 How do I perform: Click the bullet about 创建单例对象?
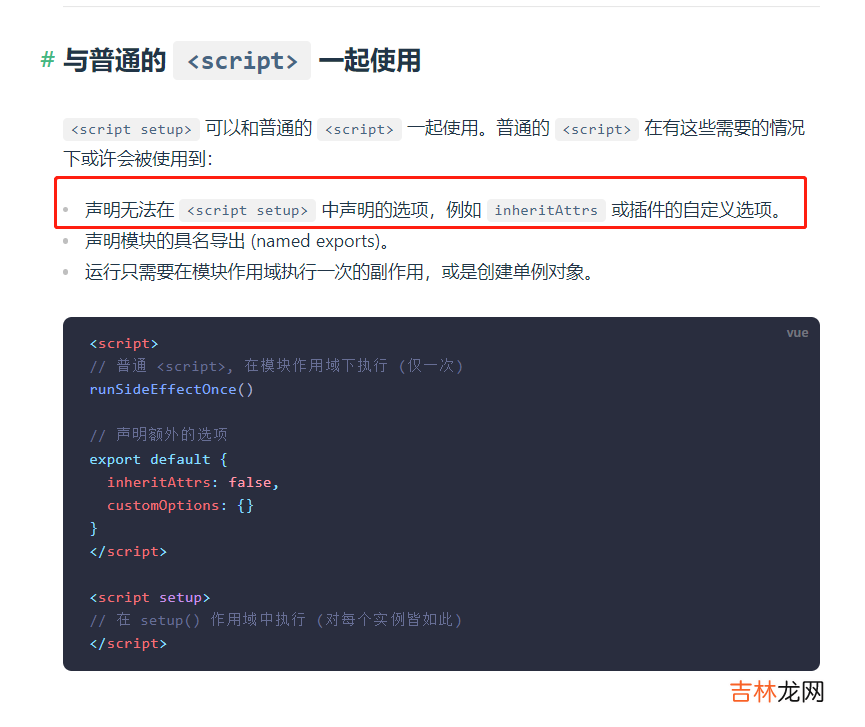(x=339, y=272)
